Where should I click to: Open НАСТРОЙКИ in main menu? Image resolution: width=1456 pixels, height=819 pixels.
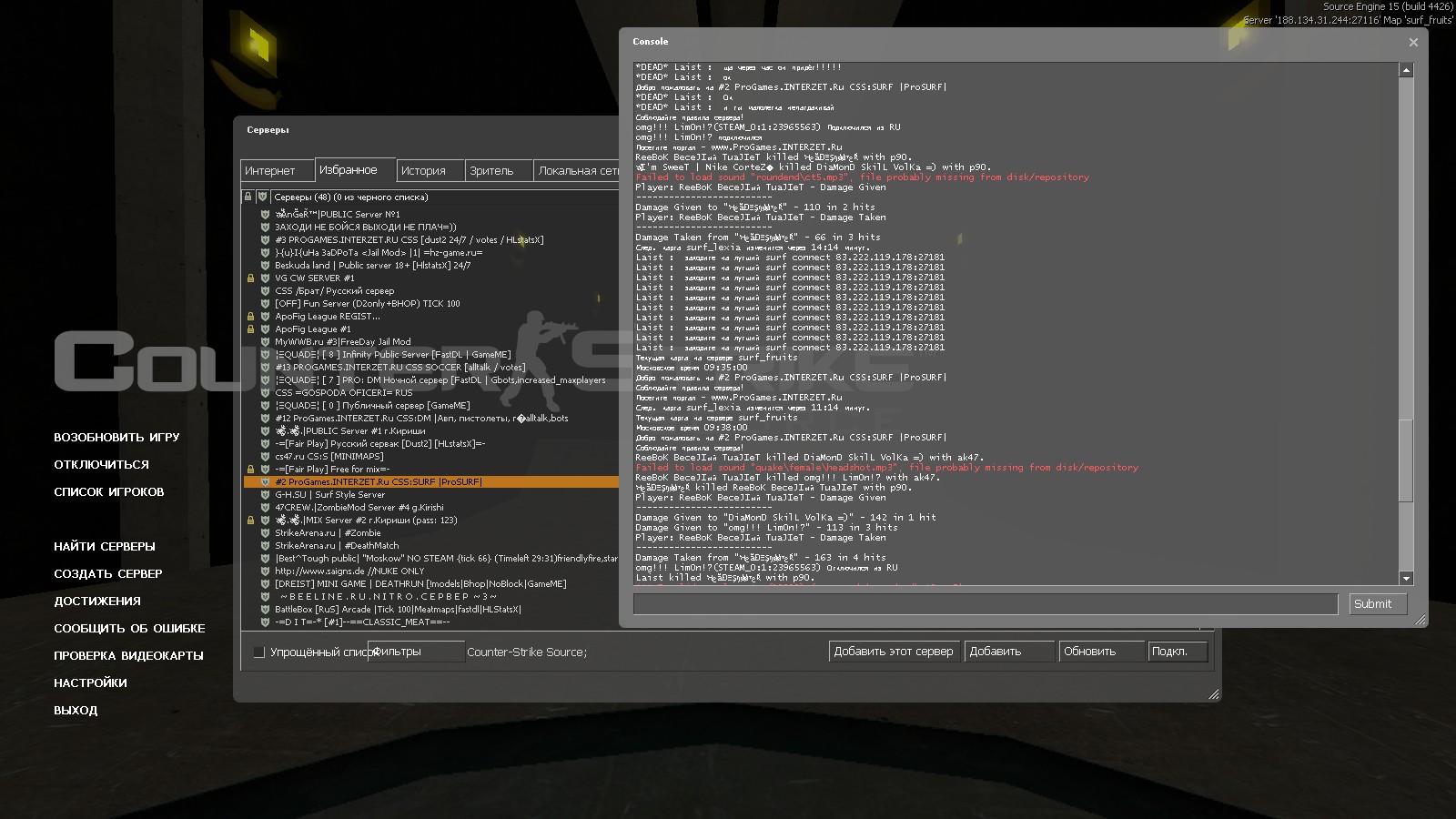pos(90,683)
